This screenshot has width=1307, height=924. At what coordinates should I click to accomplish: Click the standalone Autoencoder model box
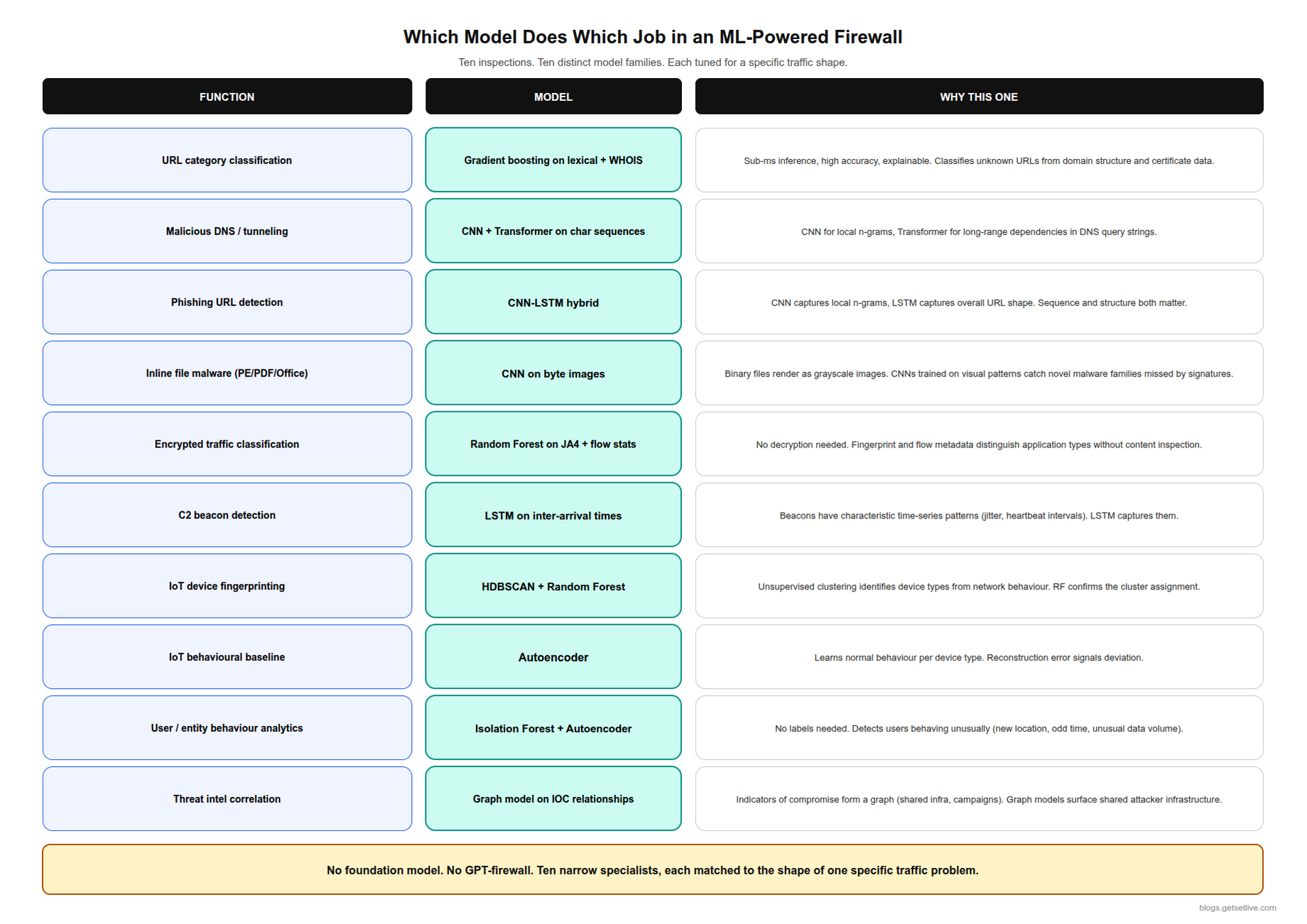(x=553, y=657)
